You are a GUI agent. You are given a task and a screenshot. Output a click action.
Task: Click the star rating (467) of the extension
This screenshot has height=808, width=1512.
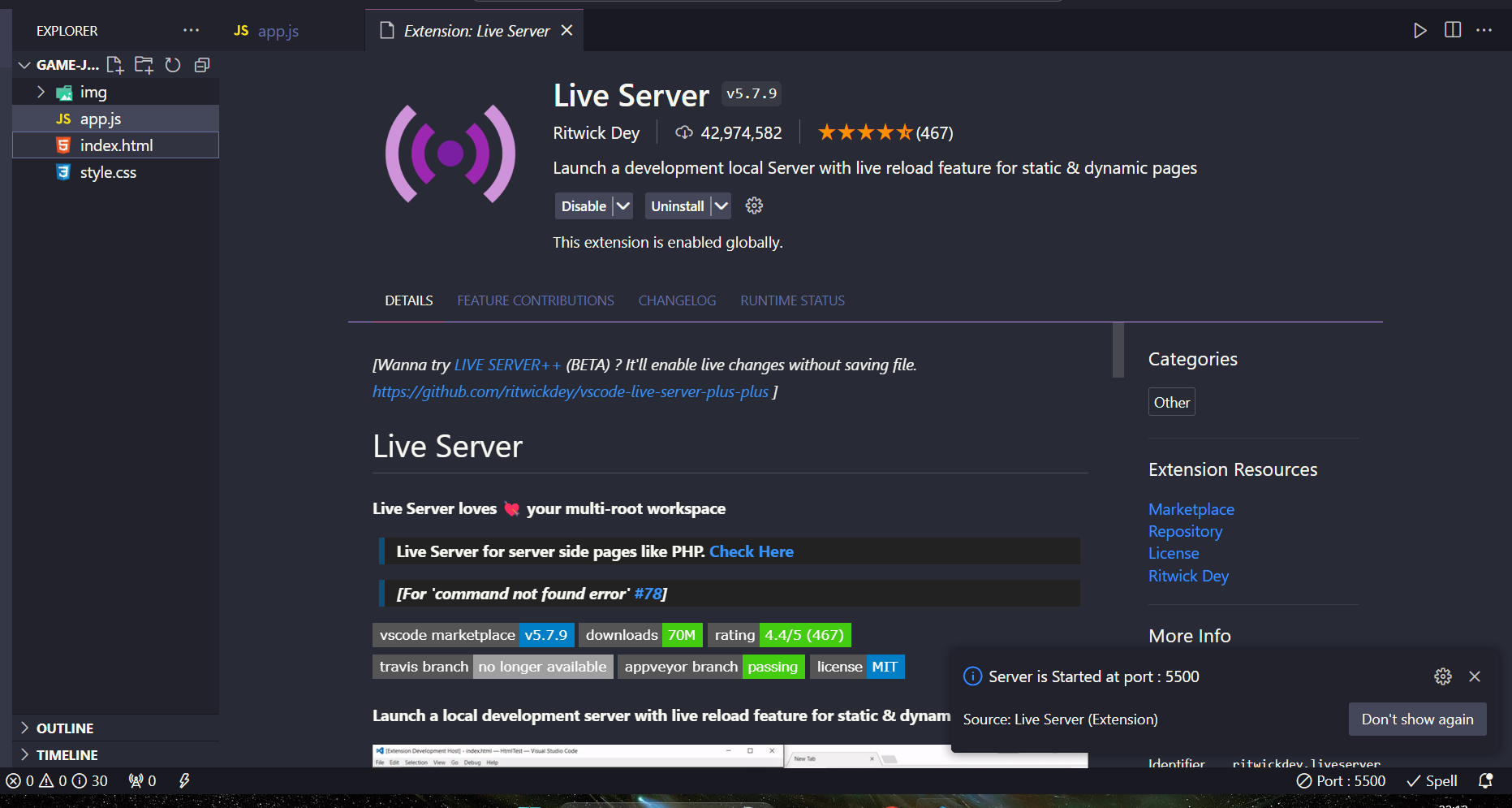[x=885, y=132]
